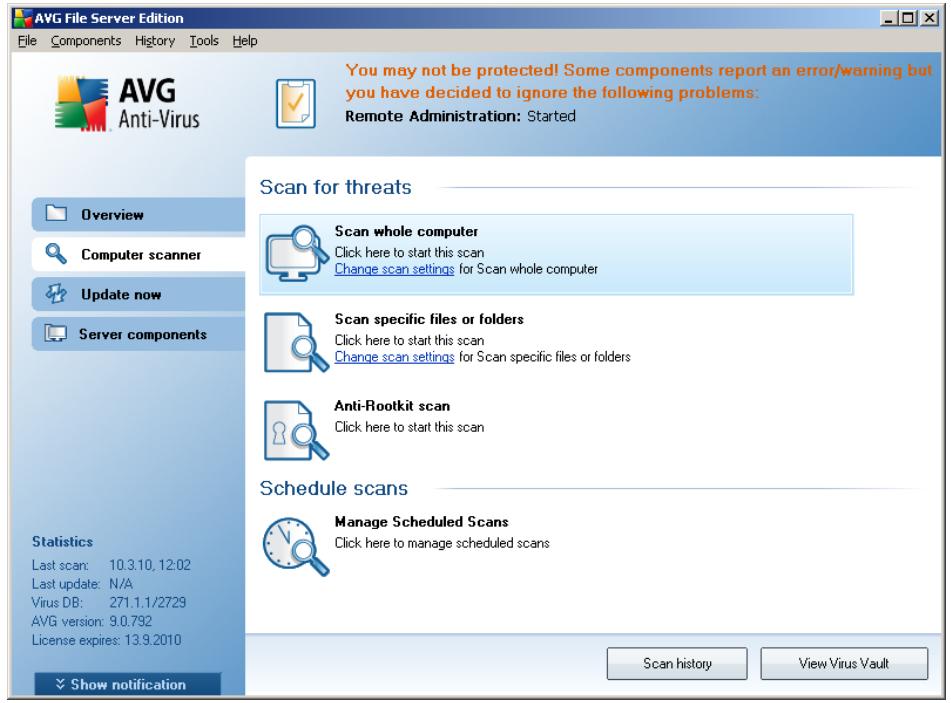The width and height of the screenshot is (951, 703).
Task: Open the File menu
Action: pos(27,41)
